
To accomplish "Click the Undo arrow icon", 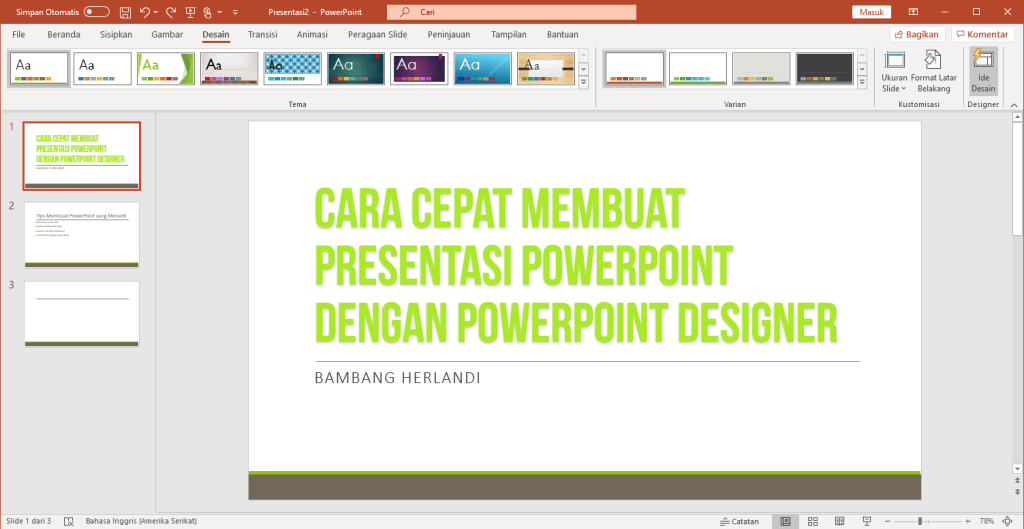I will (x=145, y=12).
